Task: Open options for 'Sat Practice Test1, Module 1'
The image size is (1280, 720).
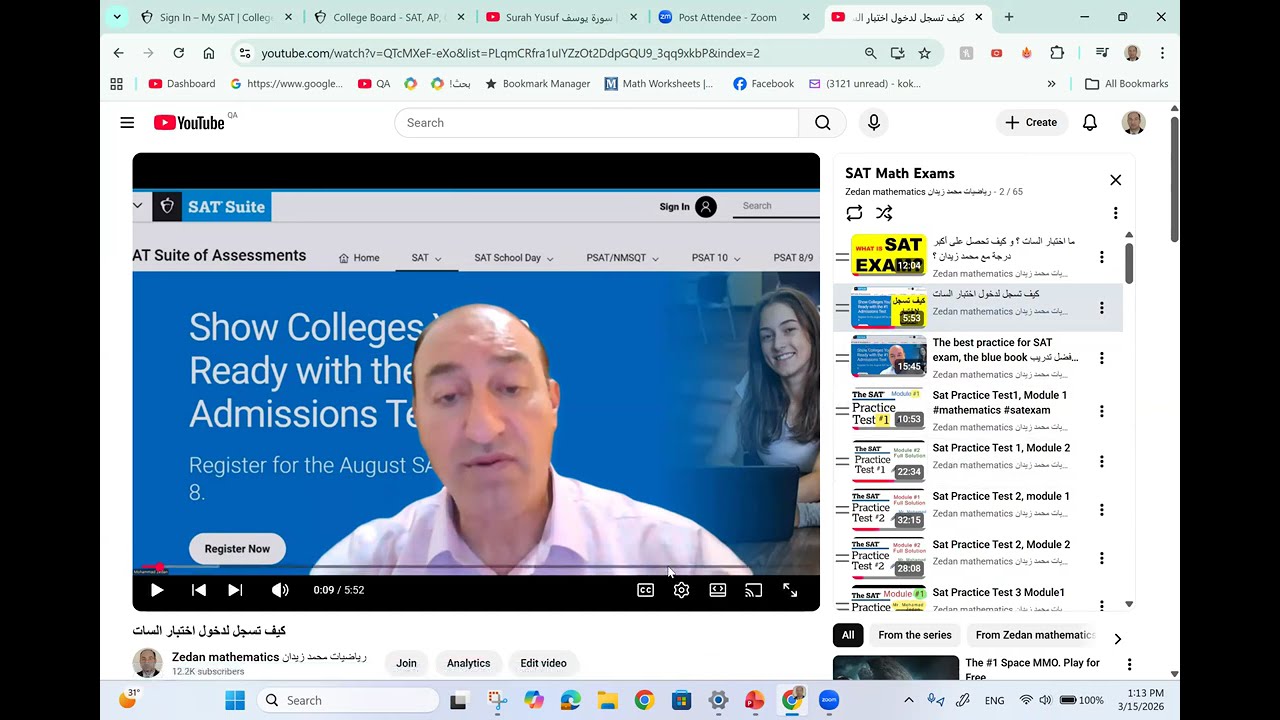Action: point(1102,411)
